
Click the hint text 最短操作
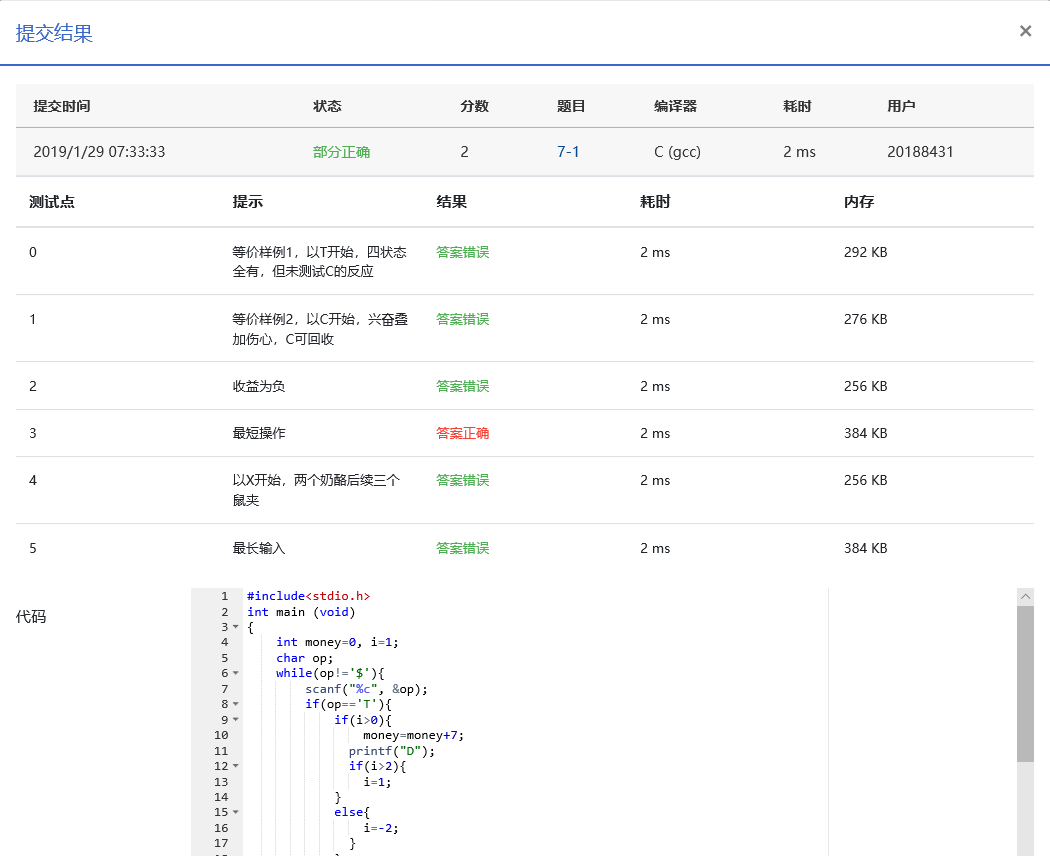[x=258, y=433]
